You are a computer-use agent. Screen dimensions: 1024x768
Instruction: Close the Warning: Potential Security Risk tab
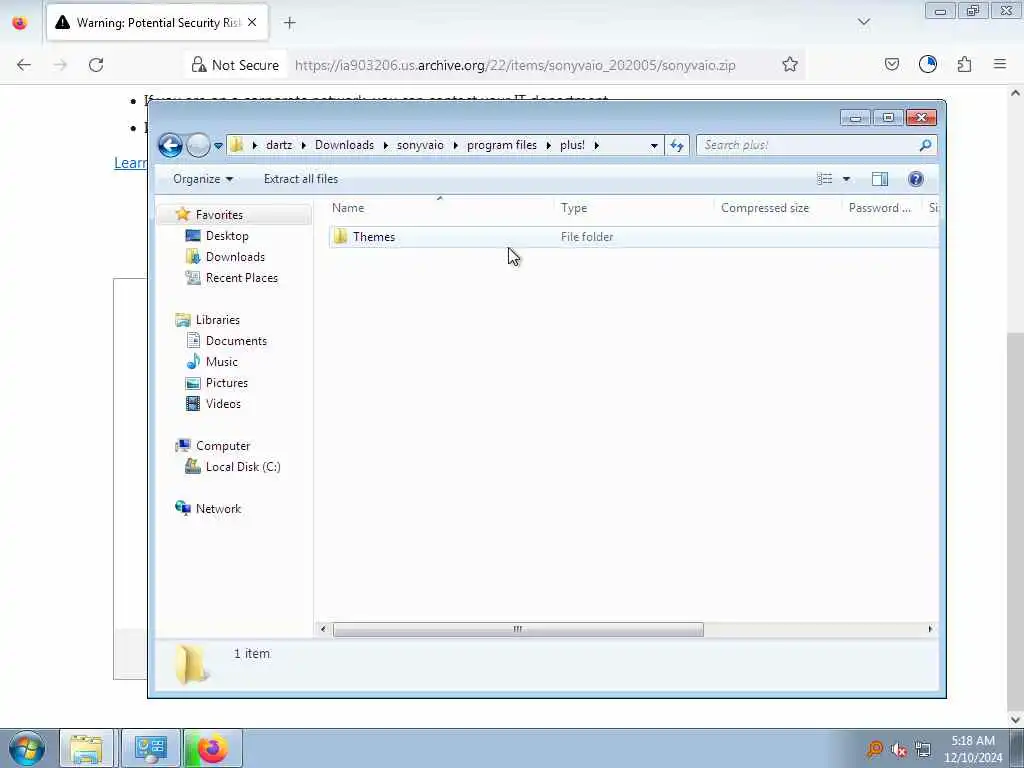pos(252,22)
